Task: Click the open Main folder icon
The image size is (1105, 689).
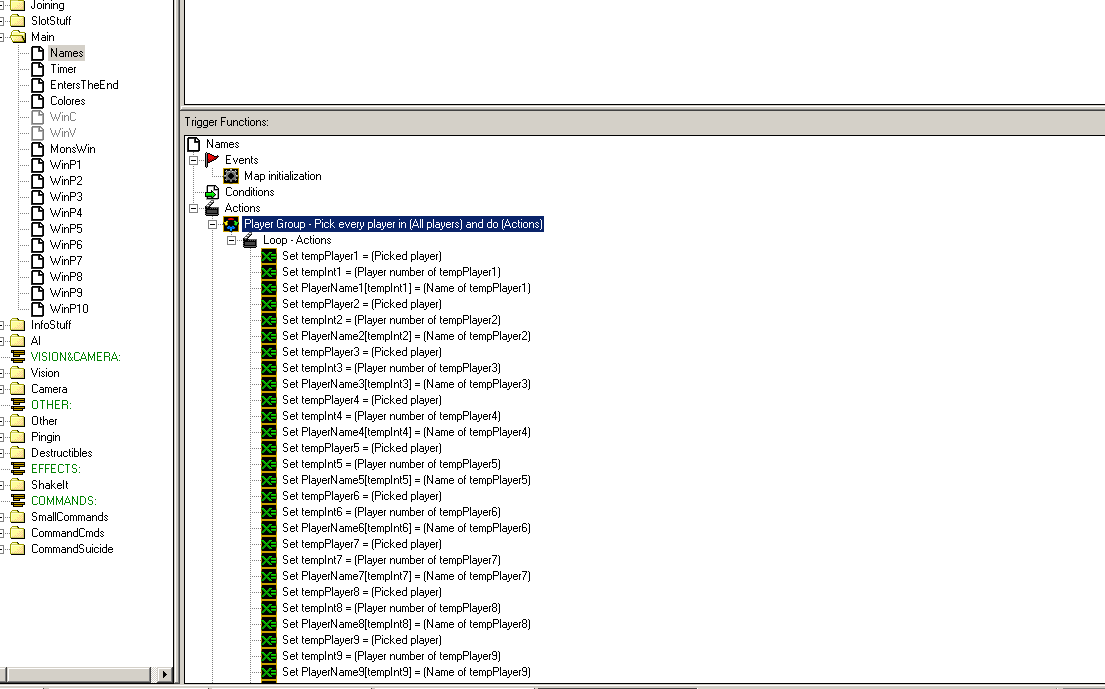Action: coord(18,37)
